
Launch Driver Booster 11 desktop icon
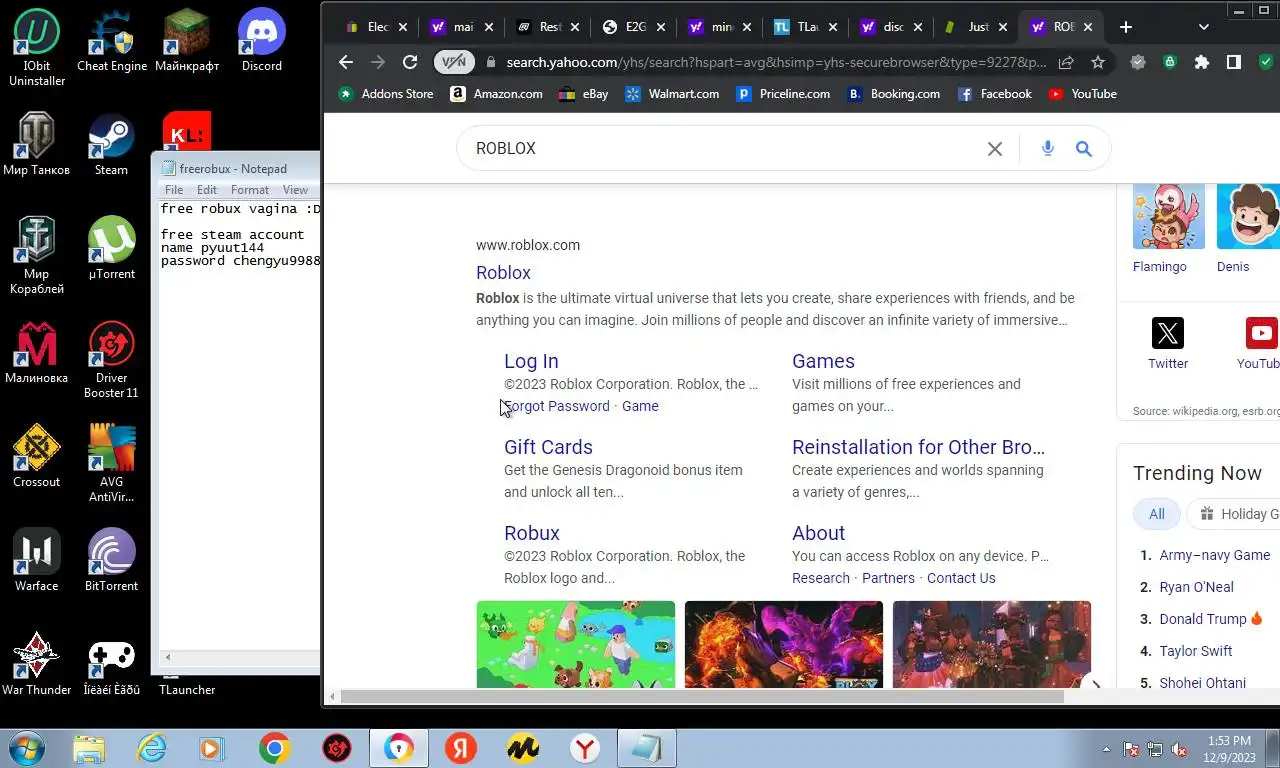coord(111,360)
